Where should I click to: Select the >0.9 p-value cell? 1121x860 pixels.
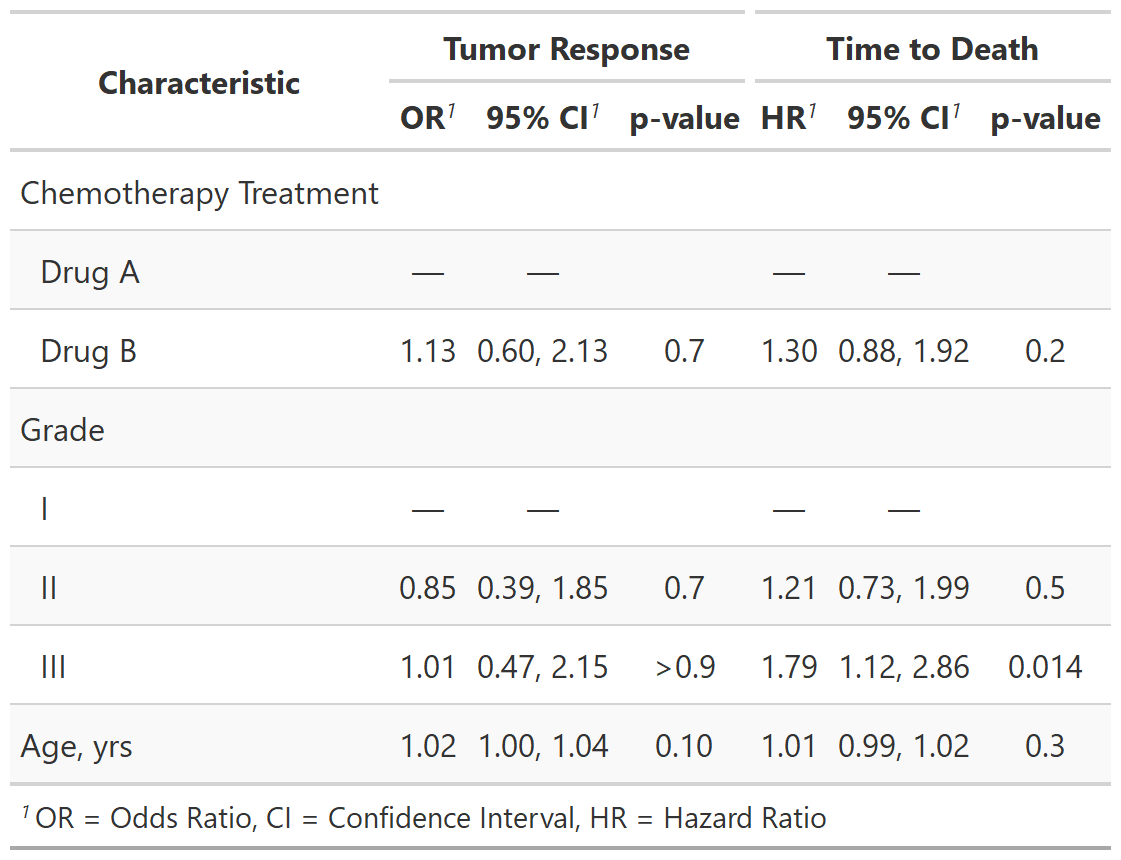point(685,667)
